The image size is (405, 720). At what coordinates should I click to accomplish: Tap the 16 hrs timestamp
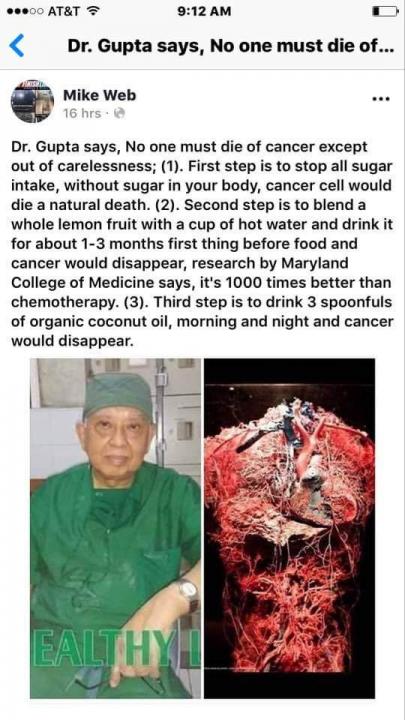(82, 113)
